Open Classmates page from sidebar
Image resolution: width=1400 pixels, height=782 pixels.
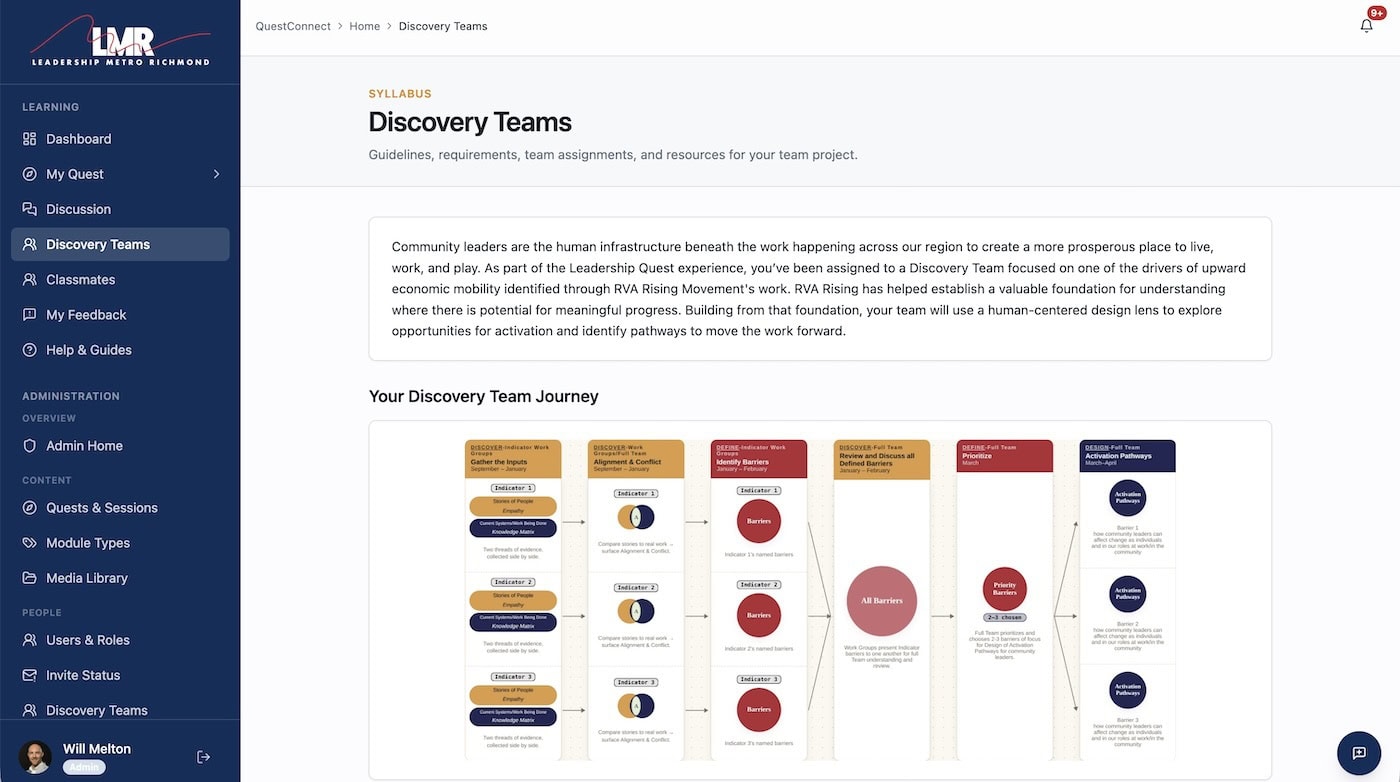coord(120,280)
